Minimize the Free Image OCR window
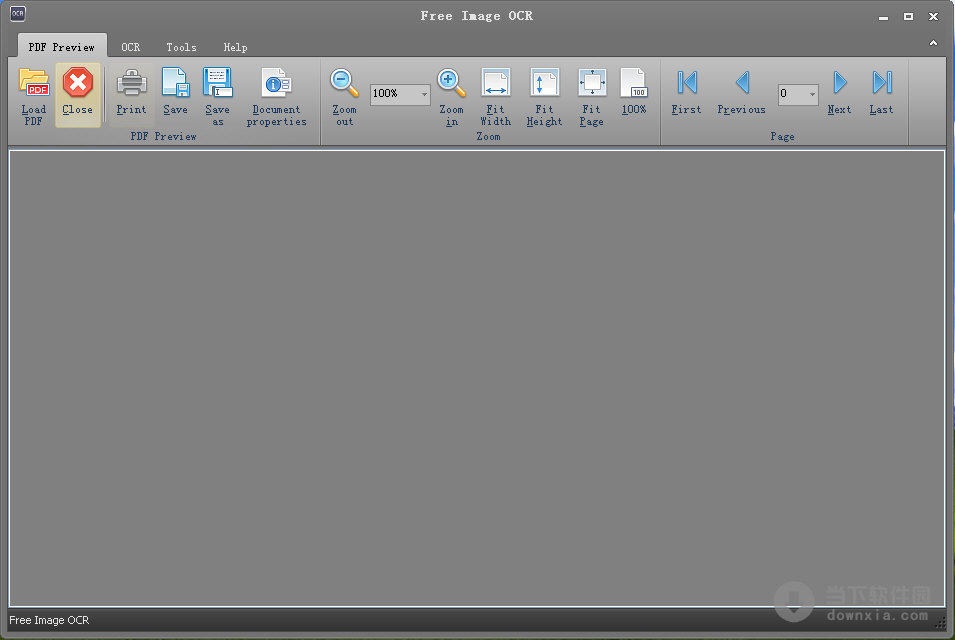 pyautogui.click(x=883, y=16)
